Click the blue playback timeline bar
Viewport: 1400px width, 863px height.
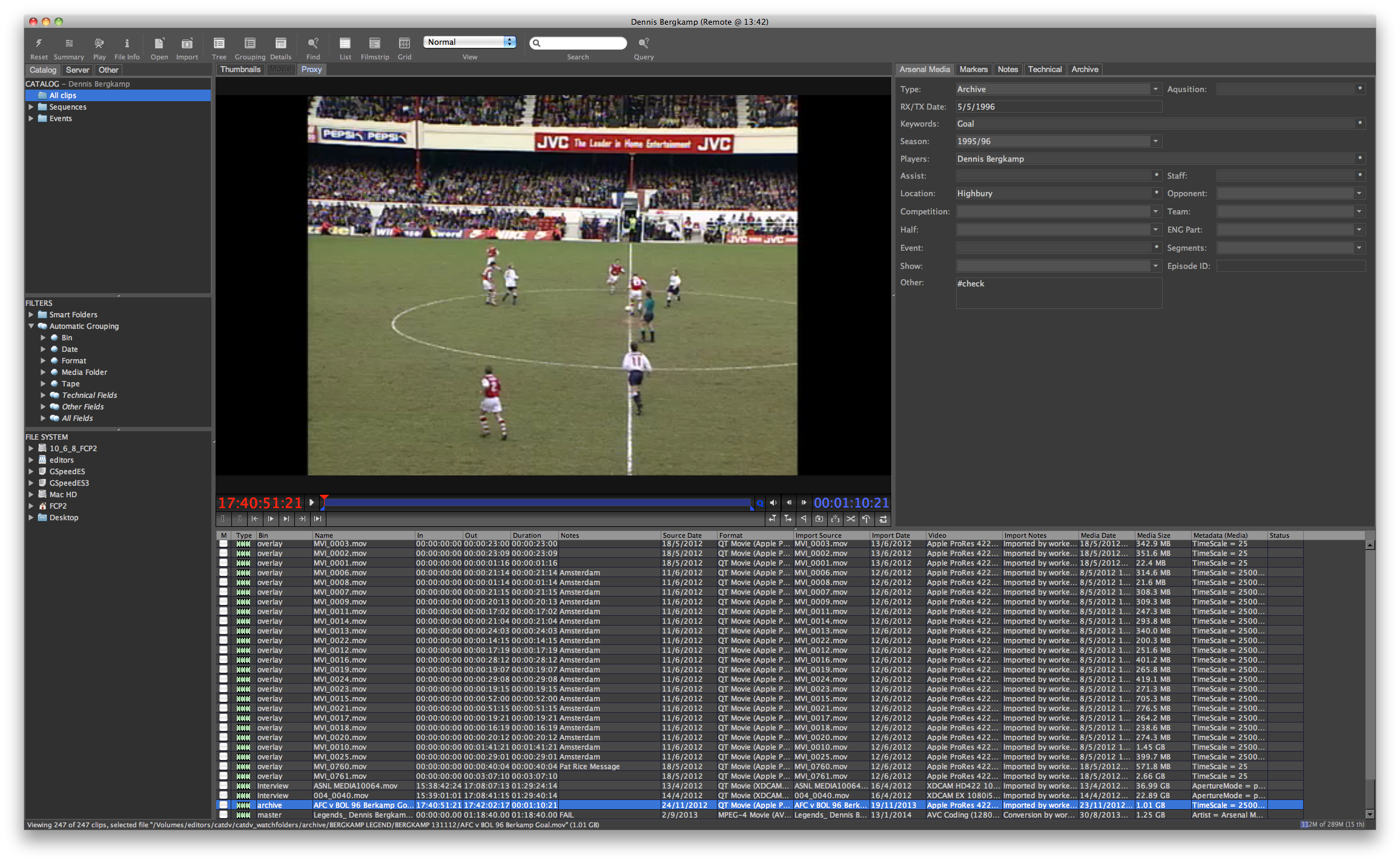pos(537,503)
